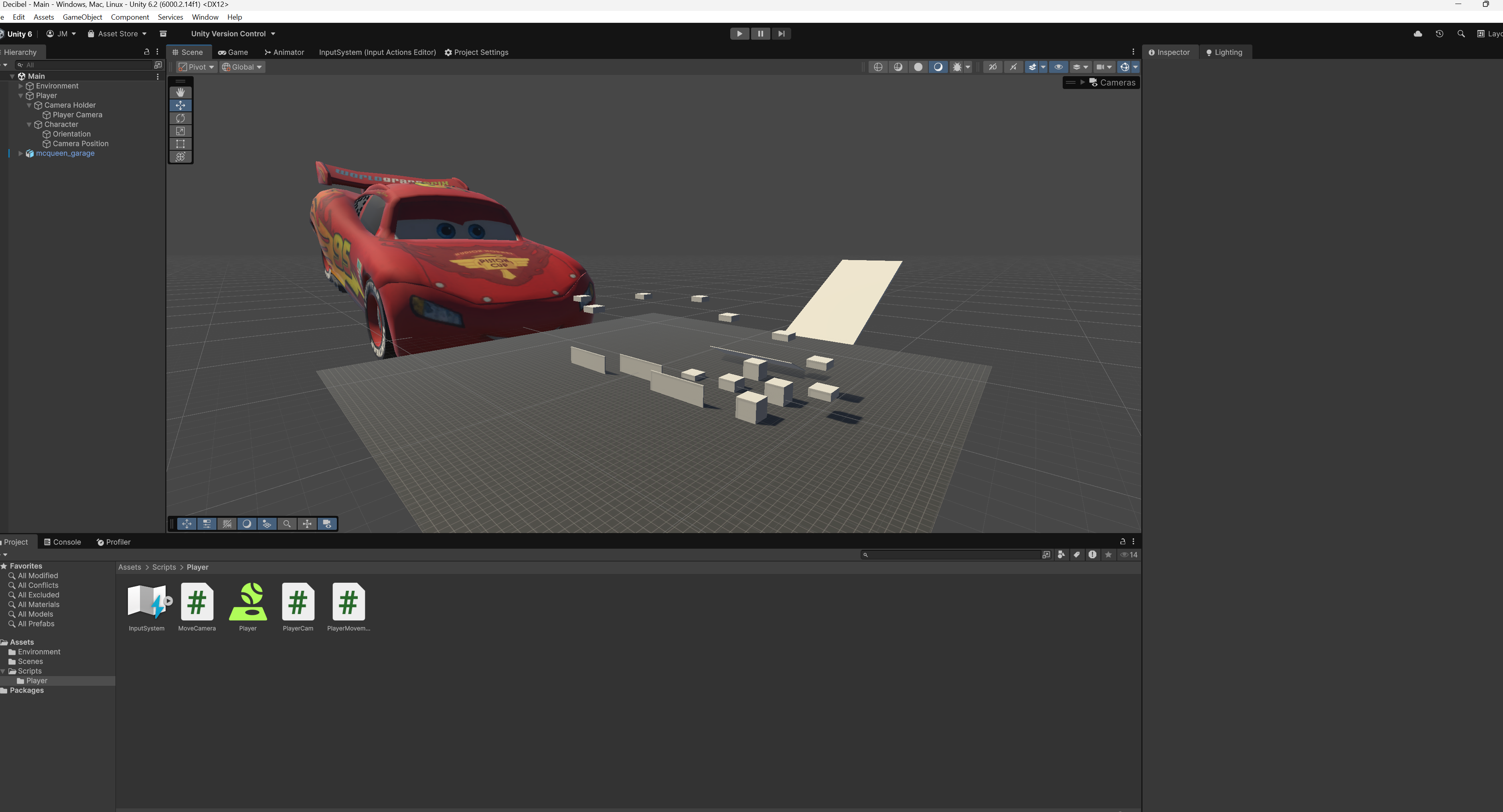This screenshot has width=1503, height=812.
Task: Expand the mcqueen_garage hierarchy item
Action: [21, 154]
